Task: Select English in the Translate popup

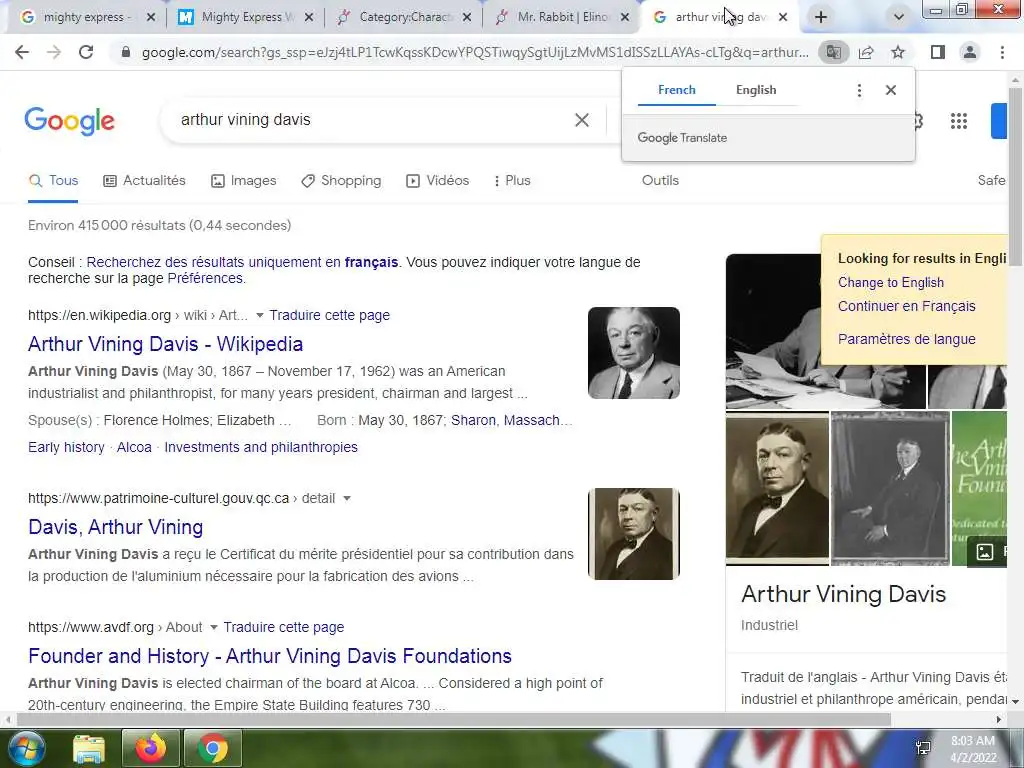Action: coord(756,90)
